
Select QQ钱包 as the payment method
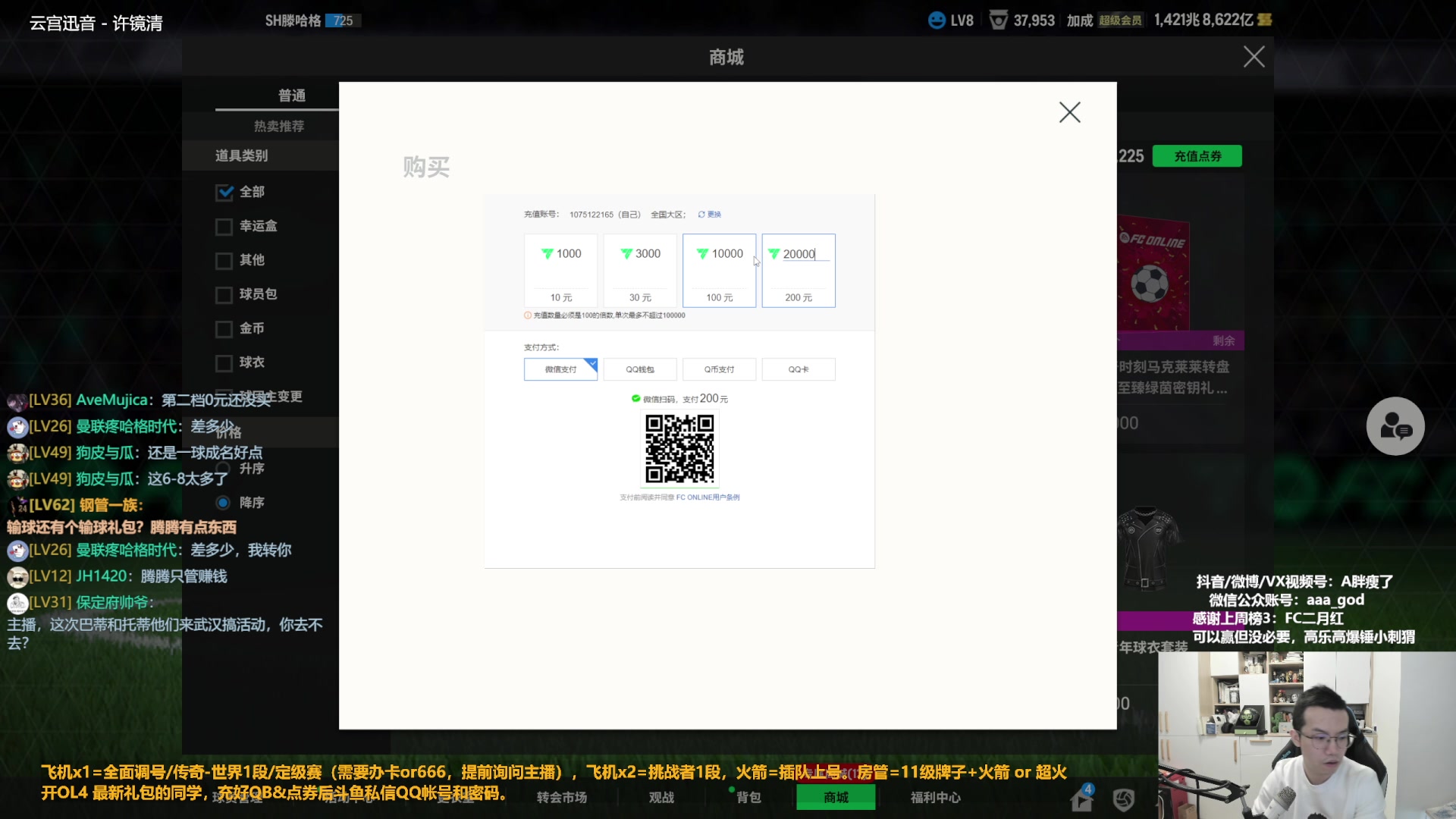[640, 369]
